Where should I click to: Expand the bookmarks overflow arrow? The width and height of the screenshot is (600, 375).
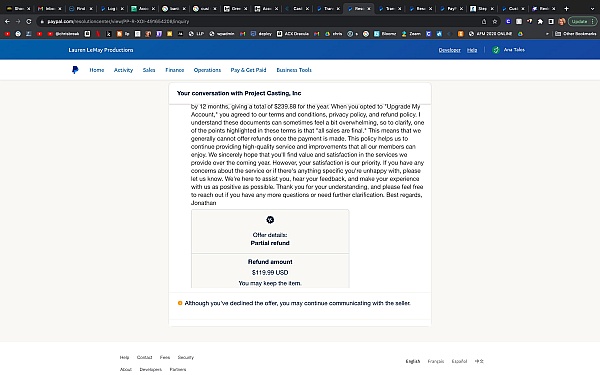[547, 34]
